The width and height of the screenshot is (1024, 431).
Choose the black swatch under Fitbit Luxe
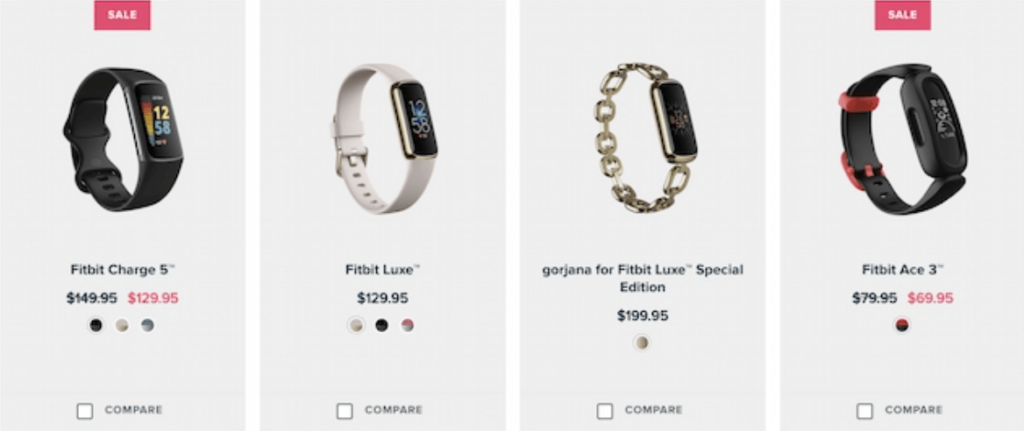click(x=382, y=325)
